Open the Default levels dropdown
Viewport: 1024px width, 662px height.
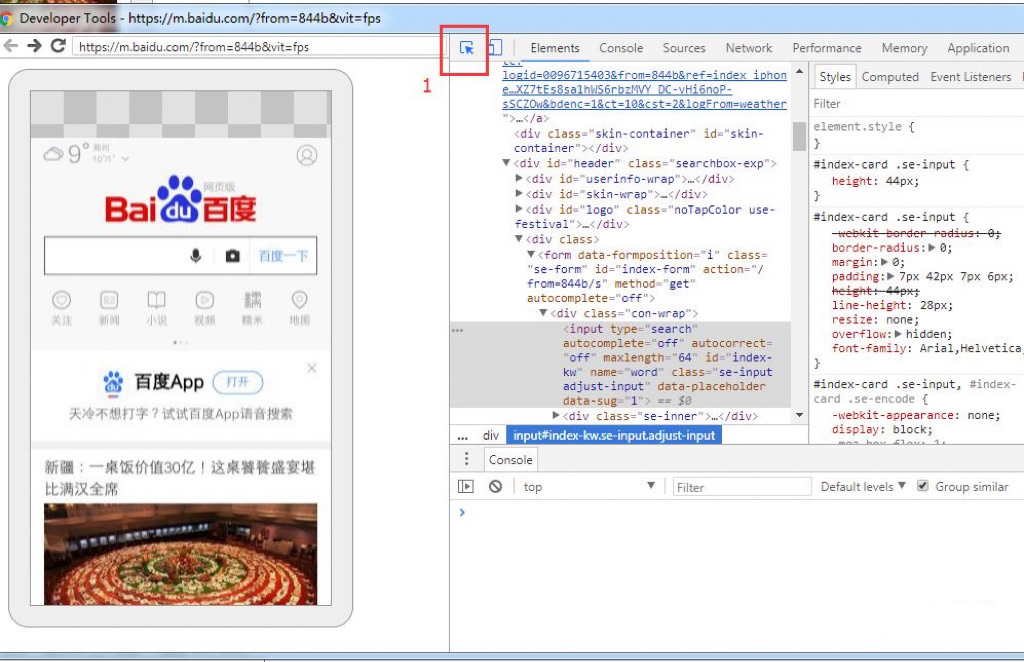863,486
